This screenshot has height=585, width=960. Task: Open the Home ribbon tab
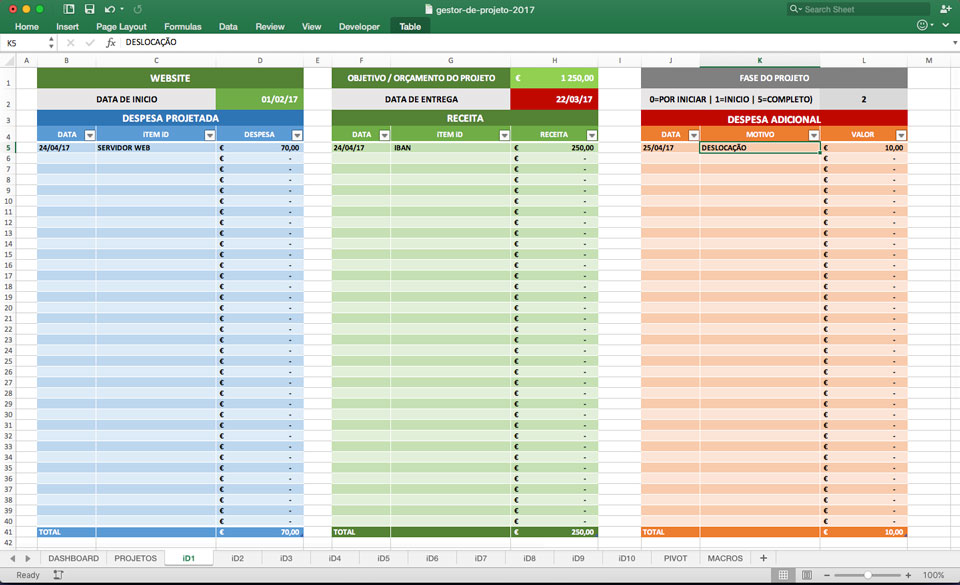click(27, 26)
